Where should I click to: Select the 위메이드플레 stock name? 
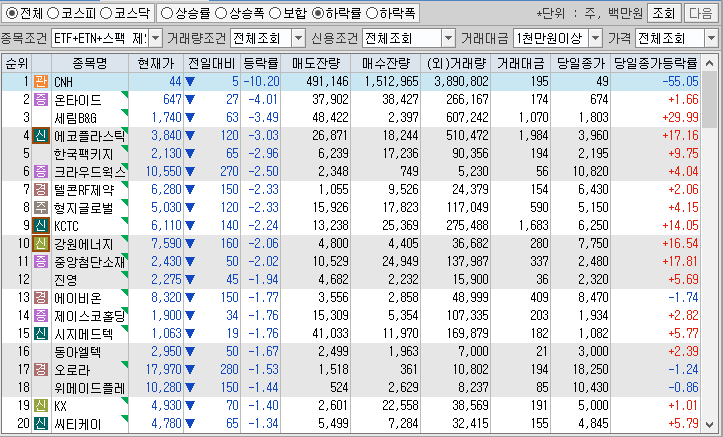click(89, 388)
